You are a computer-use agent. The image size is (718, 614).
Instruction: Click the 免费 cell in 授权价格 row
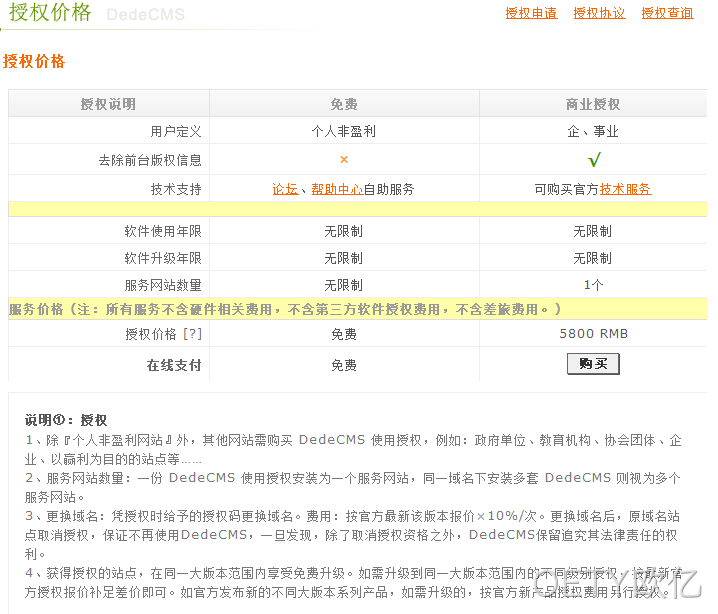[344, 334]
